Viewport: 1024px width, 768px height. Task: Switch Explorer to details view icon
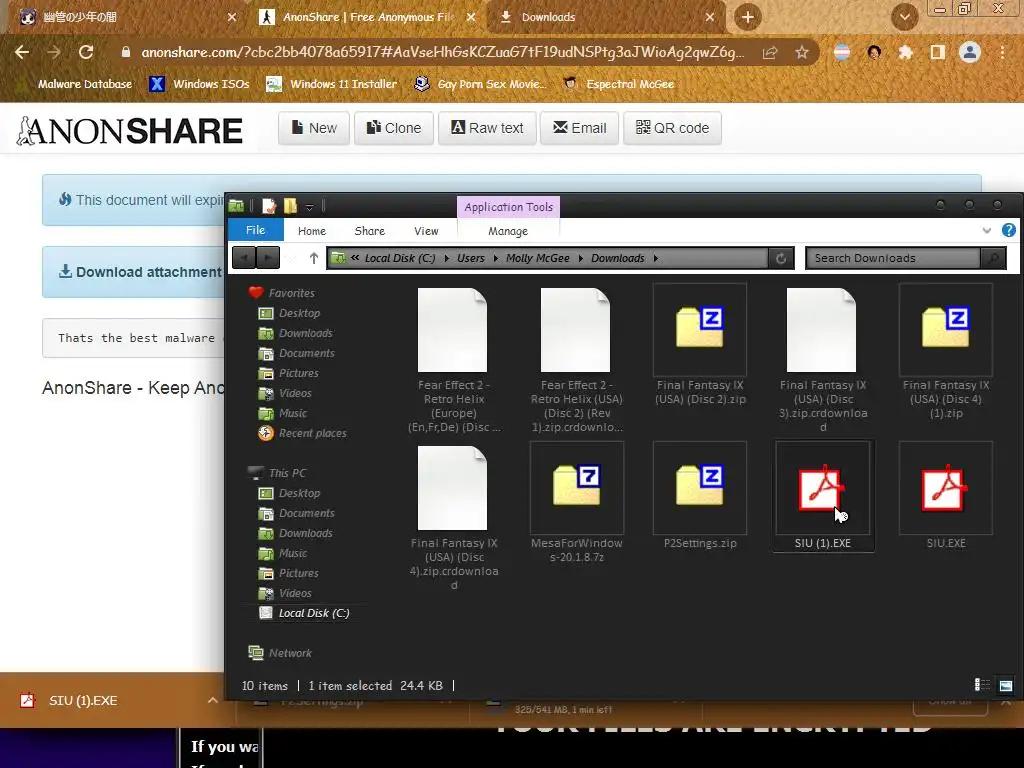(982, 684)
